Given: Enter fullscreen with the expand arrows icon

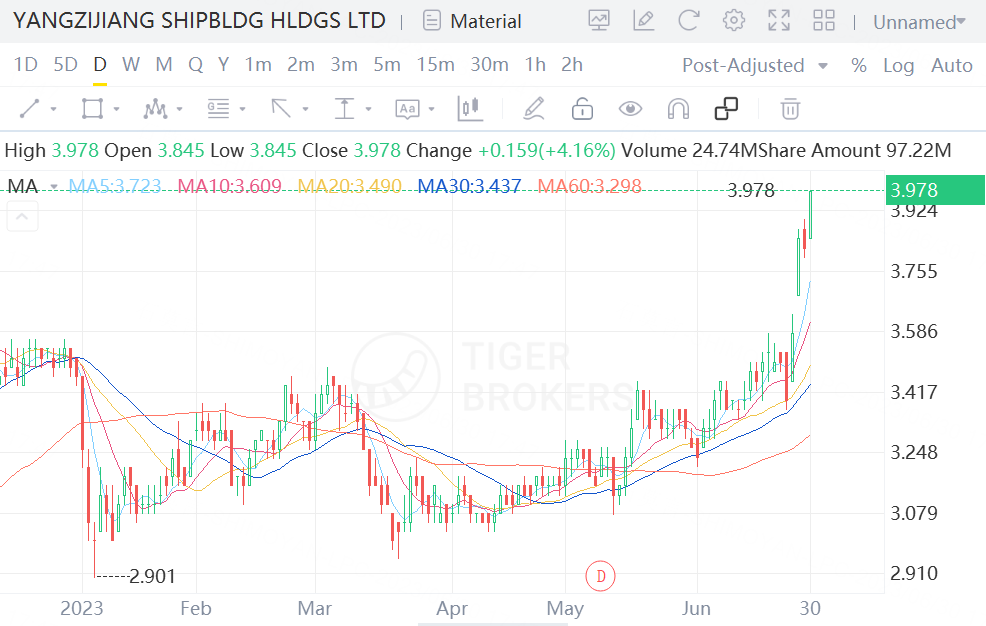Looking at the screenshot, I should (779, 21).
